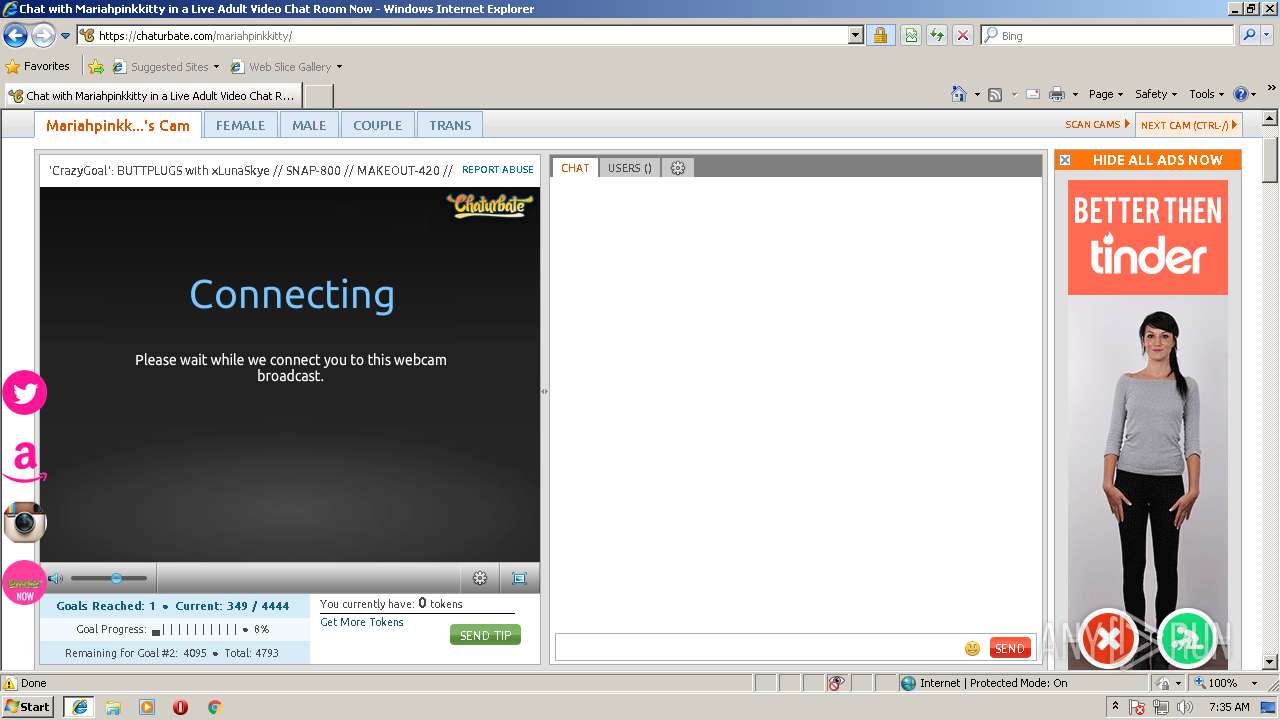Open the Amazon wishlist icon
Viewport: 1280px width, 720px height.
click(x=24, y=461)
